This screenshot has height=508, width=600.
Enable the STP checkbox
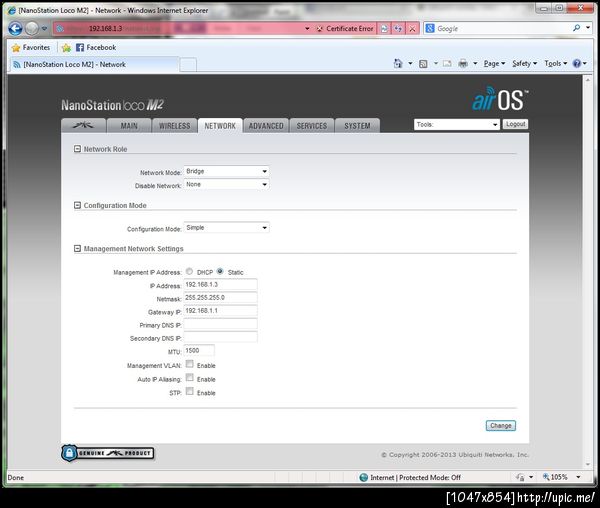point(189,391)
